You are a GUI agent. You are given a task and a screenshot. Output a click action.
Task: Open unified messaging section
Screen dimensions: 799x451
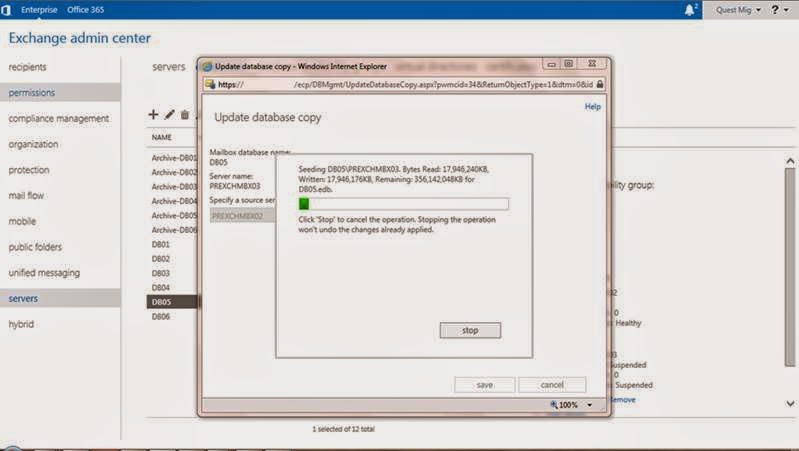(x=44, y=273)
